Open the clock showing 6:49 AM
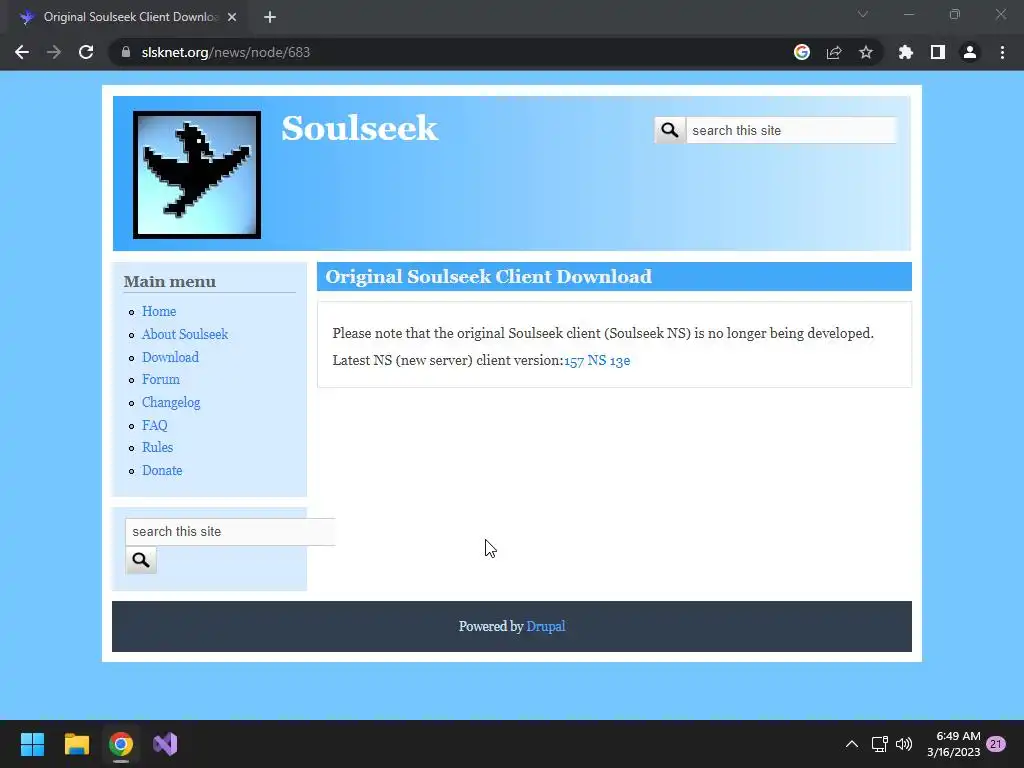The image size is (1024, 768). pos(953,744)
